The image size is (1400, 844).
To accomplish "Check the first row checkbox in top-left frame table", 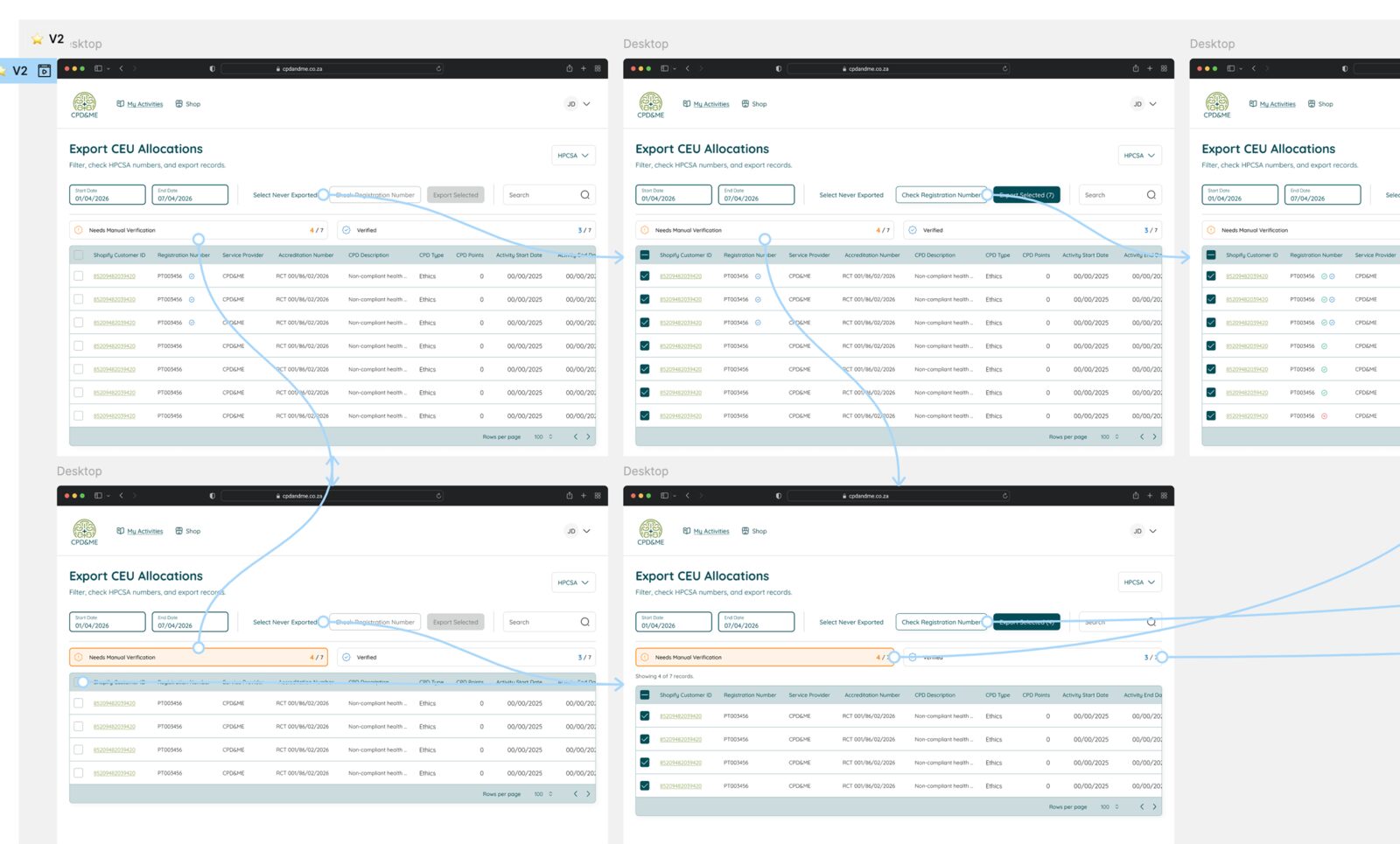I will tap(79, 276).
